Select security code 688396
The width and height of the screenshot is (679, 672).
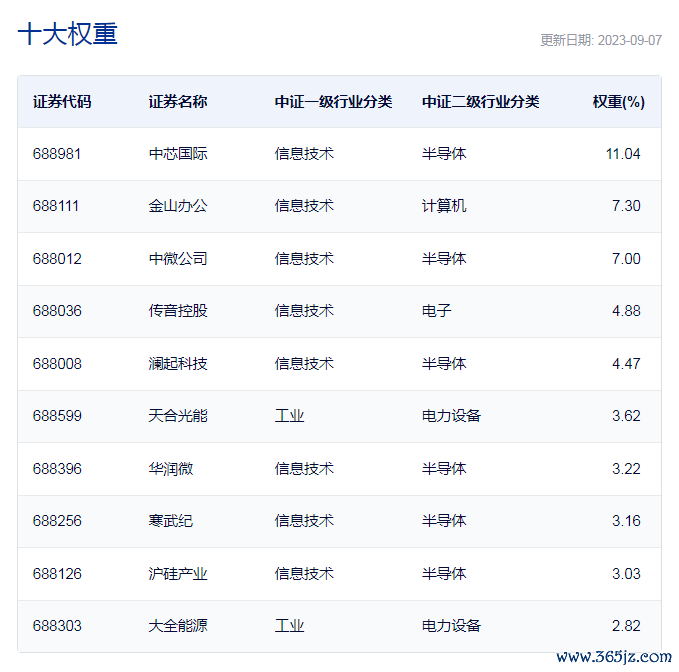click(57, 469)
